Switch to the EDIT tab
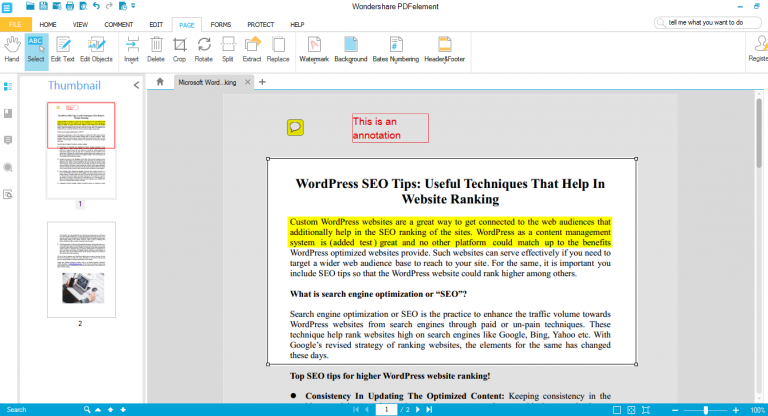The width and height of the screenshot is (768, 416). point(156,24)
